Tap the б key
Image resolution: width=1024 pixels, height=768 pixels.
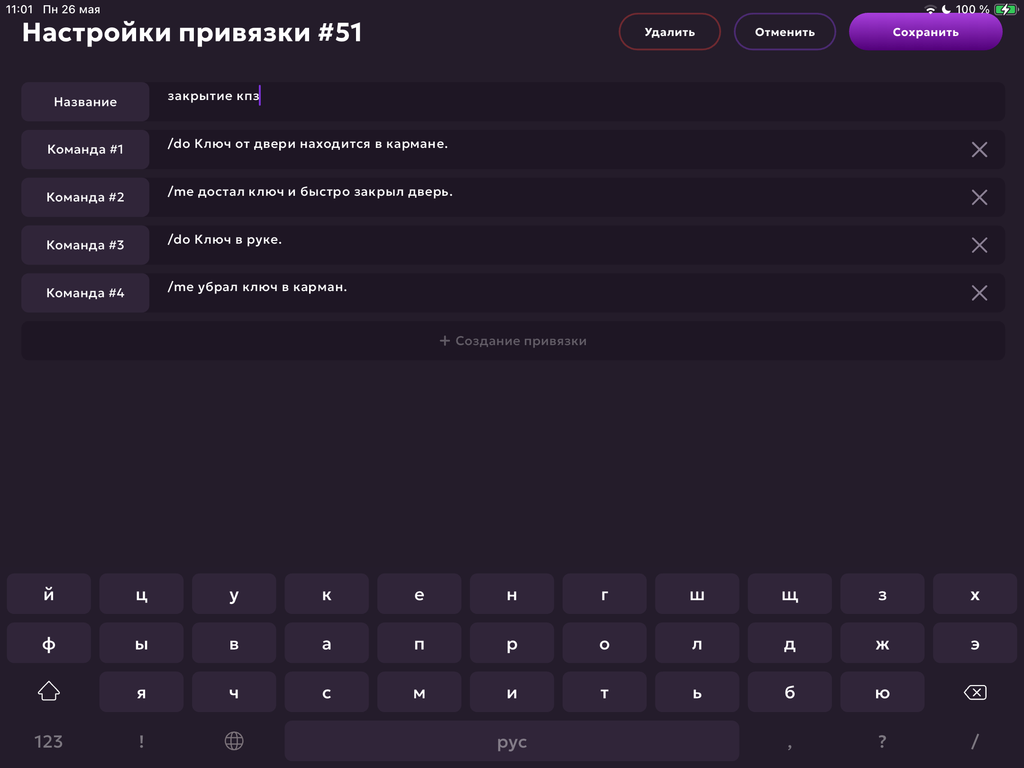tap(790, 692)
